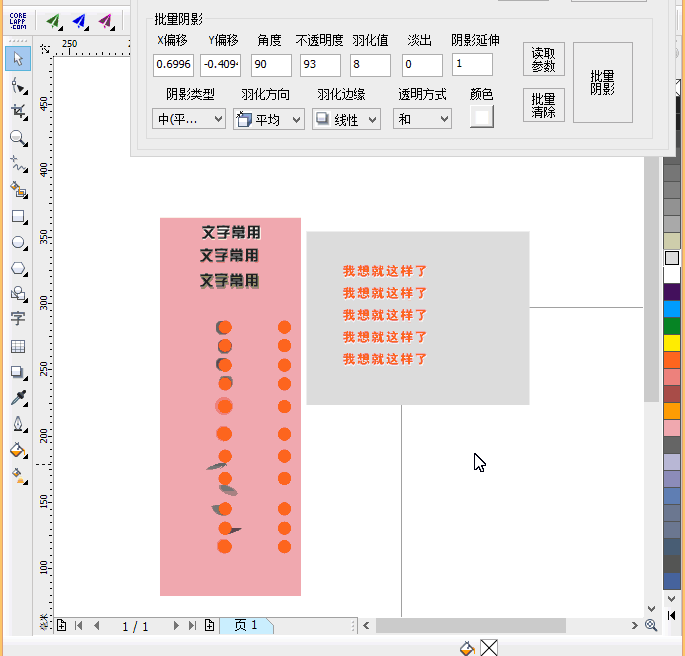Click the X偏移 input field
Screen dimensions: 685x656
[173, 65]
